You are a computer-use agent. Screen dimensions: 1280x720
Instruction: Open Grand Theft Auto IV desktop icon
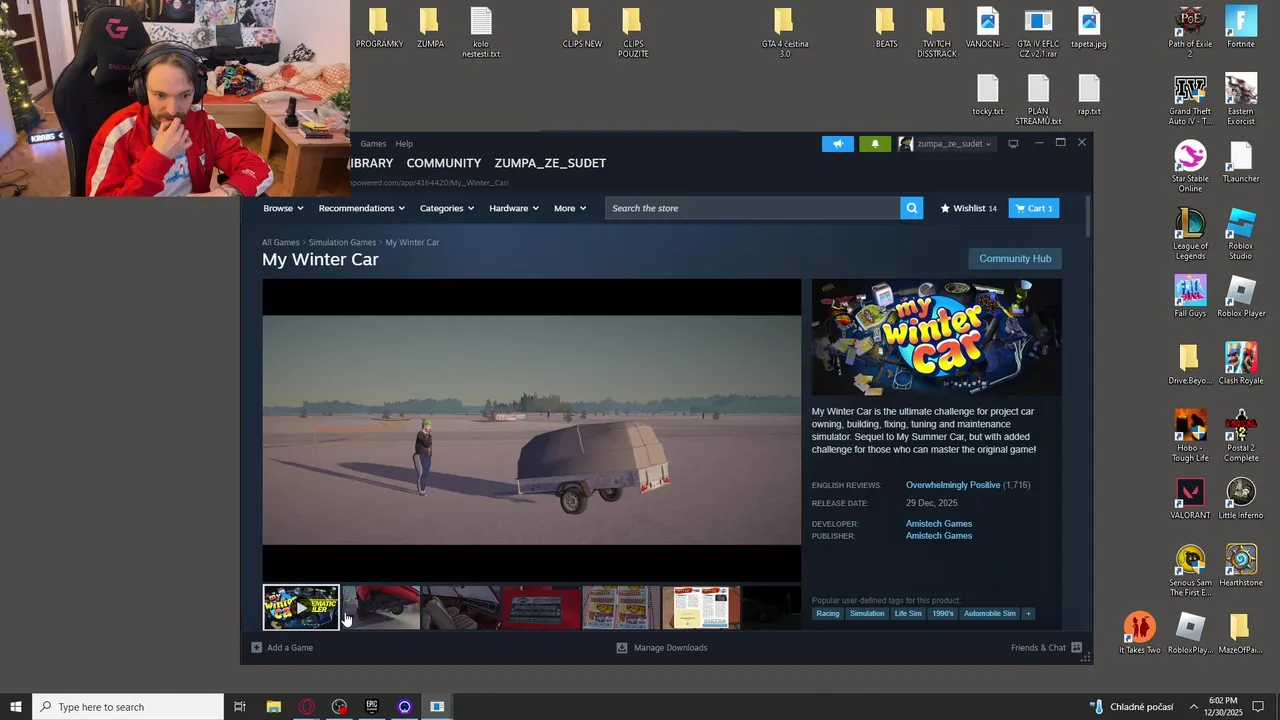pyautogui.click(x=1190, y=100)
